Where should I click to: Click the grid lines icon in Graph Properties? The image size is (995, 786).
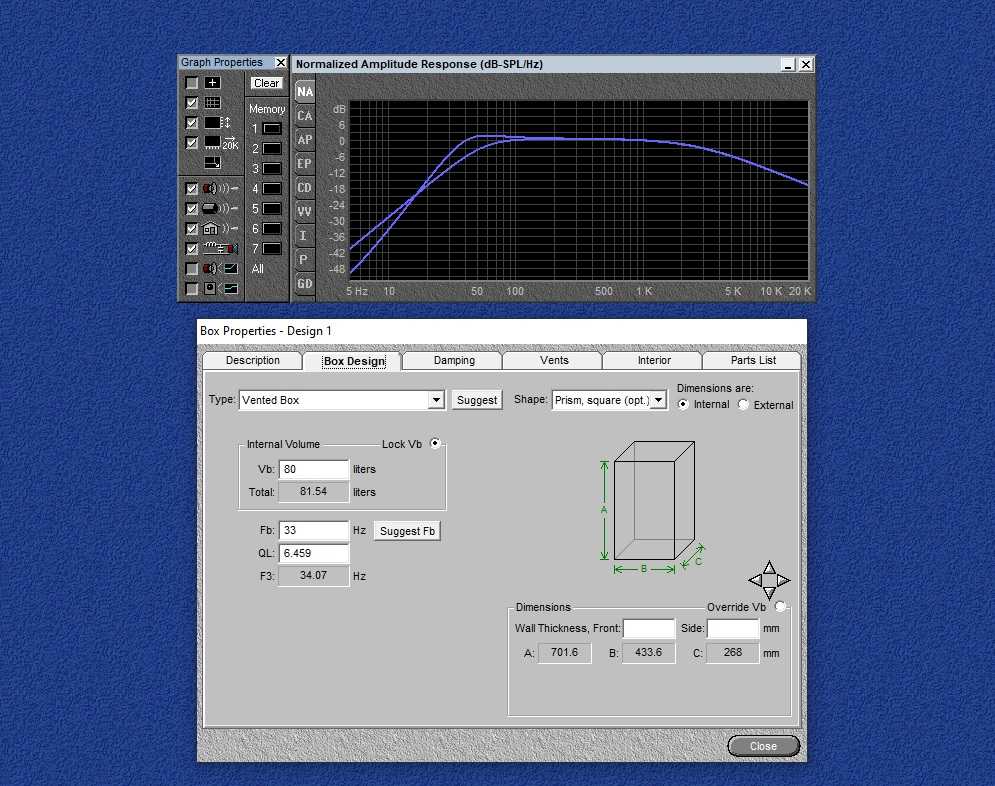(213, 102)
